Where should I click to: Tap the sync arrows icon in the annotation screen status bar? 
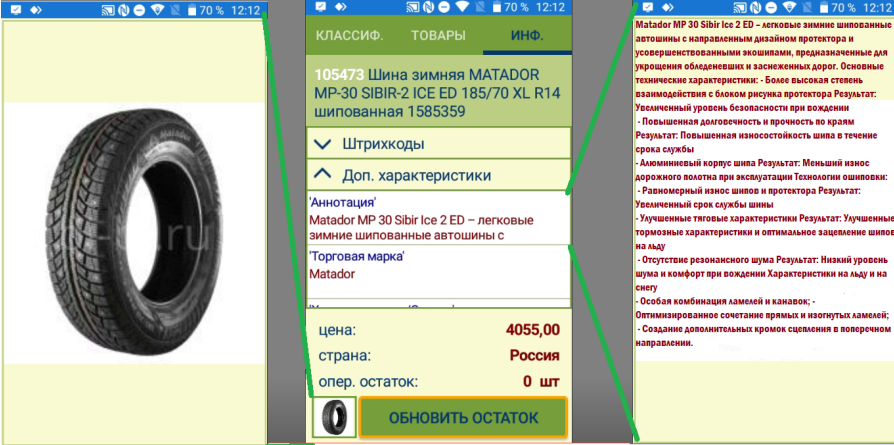[668, 7]
